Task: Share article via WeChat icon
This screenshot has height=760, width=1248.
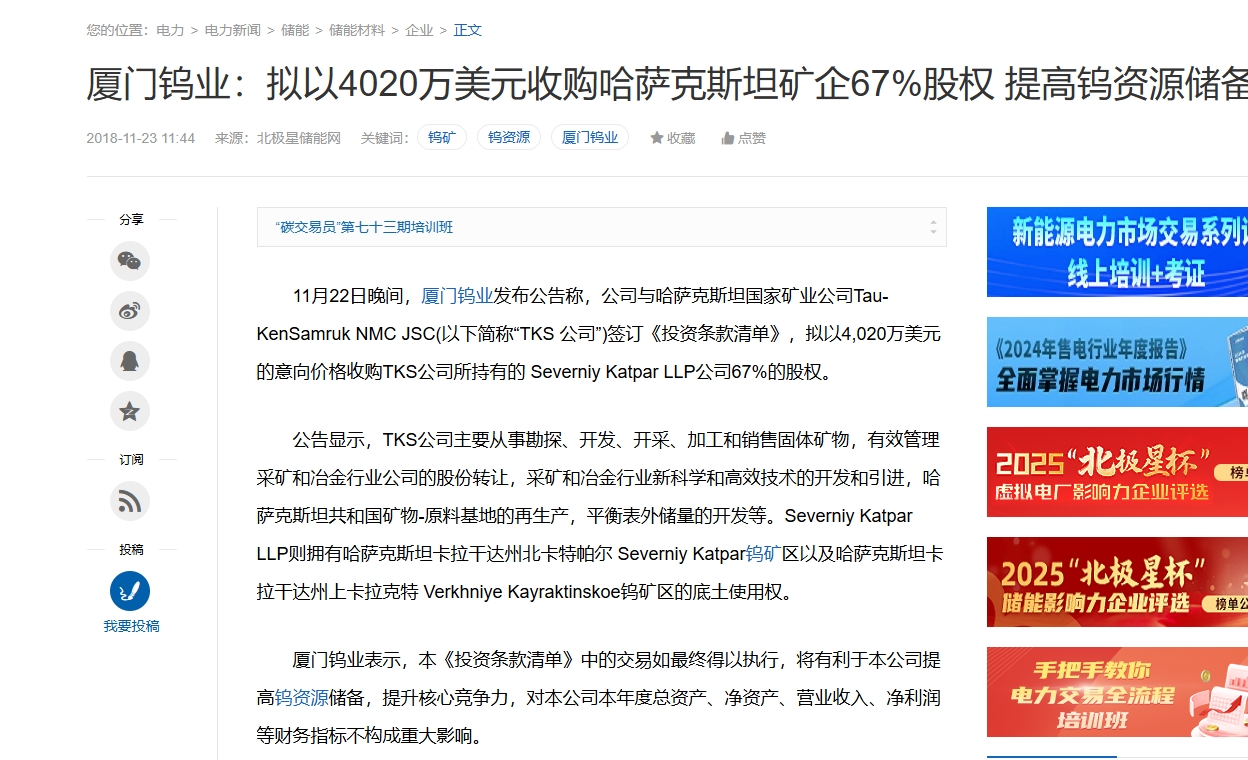Action: pos(130,262)
